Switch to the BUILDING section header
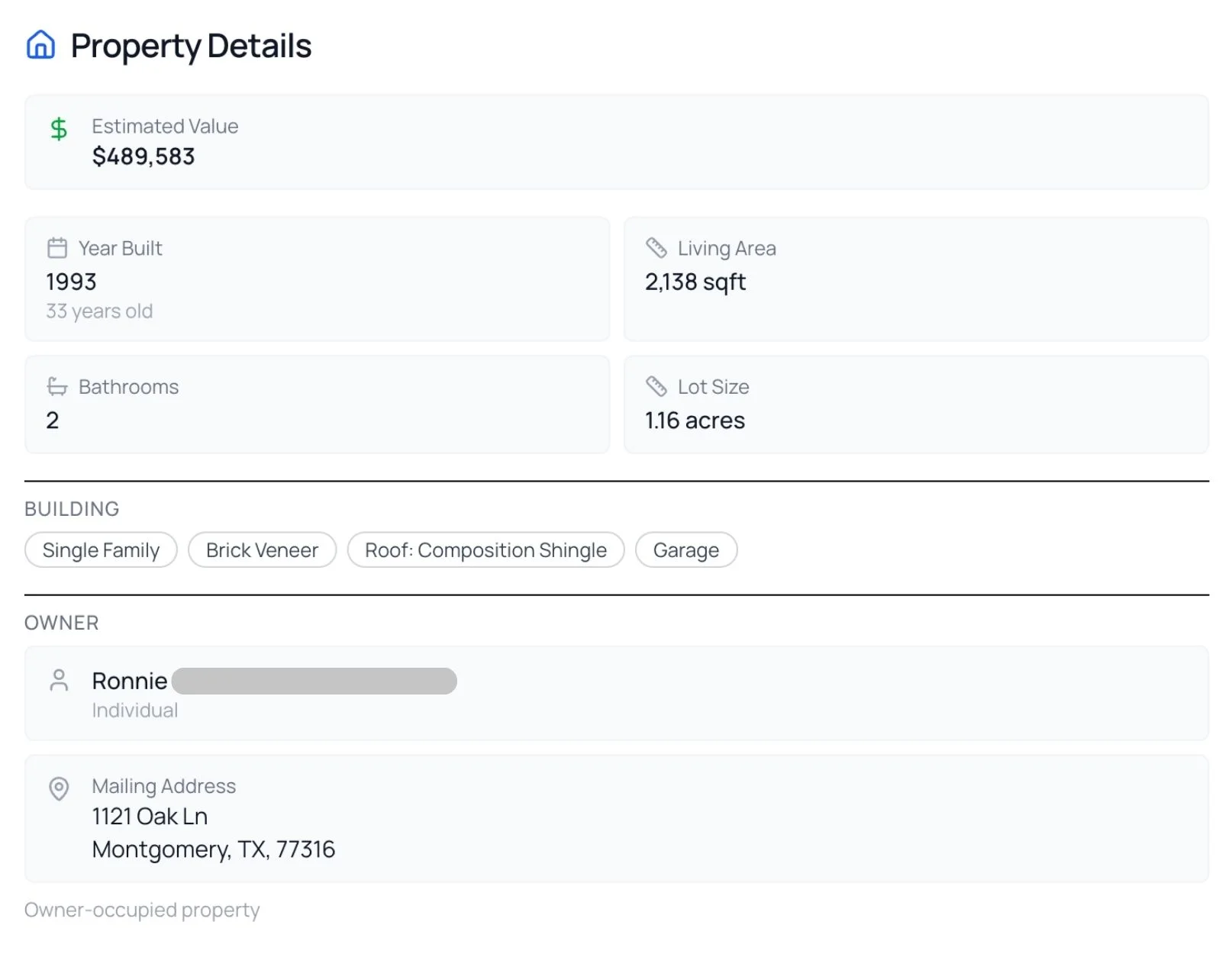Image resolution: width=1232 pixels, height=954 pixels. point(72,508)
